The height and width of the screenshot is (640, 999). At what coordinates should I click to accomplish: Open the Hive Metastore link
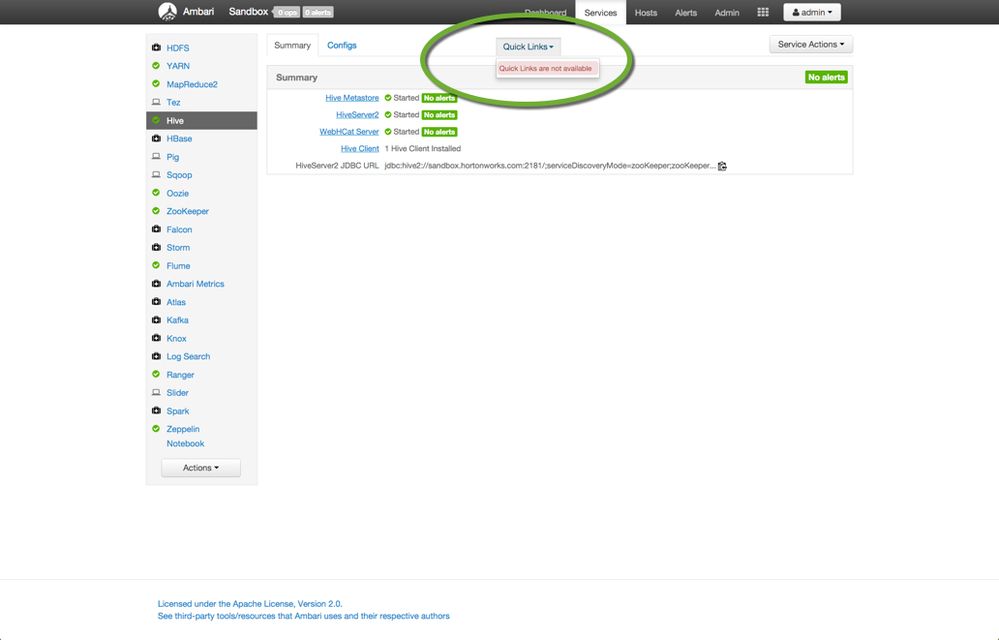[x=352, y=98]
